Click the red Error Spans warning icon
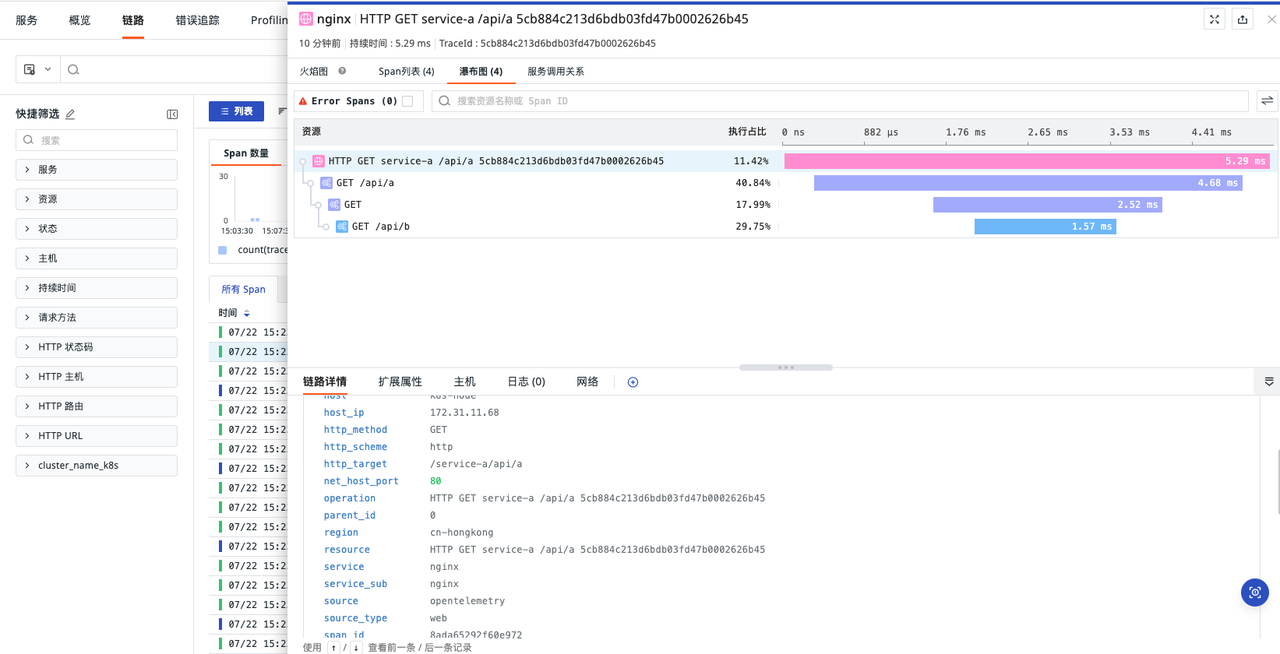The height and width of the screenshot is (654, 1280). pos(303,101)
